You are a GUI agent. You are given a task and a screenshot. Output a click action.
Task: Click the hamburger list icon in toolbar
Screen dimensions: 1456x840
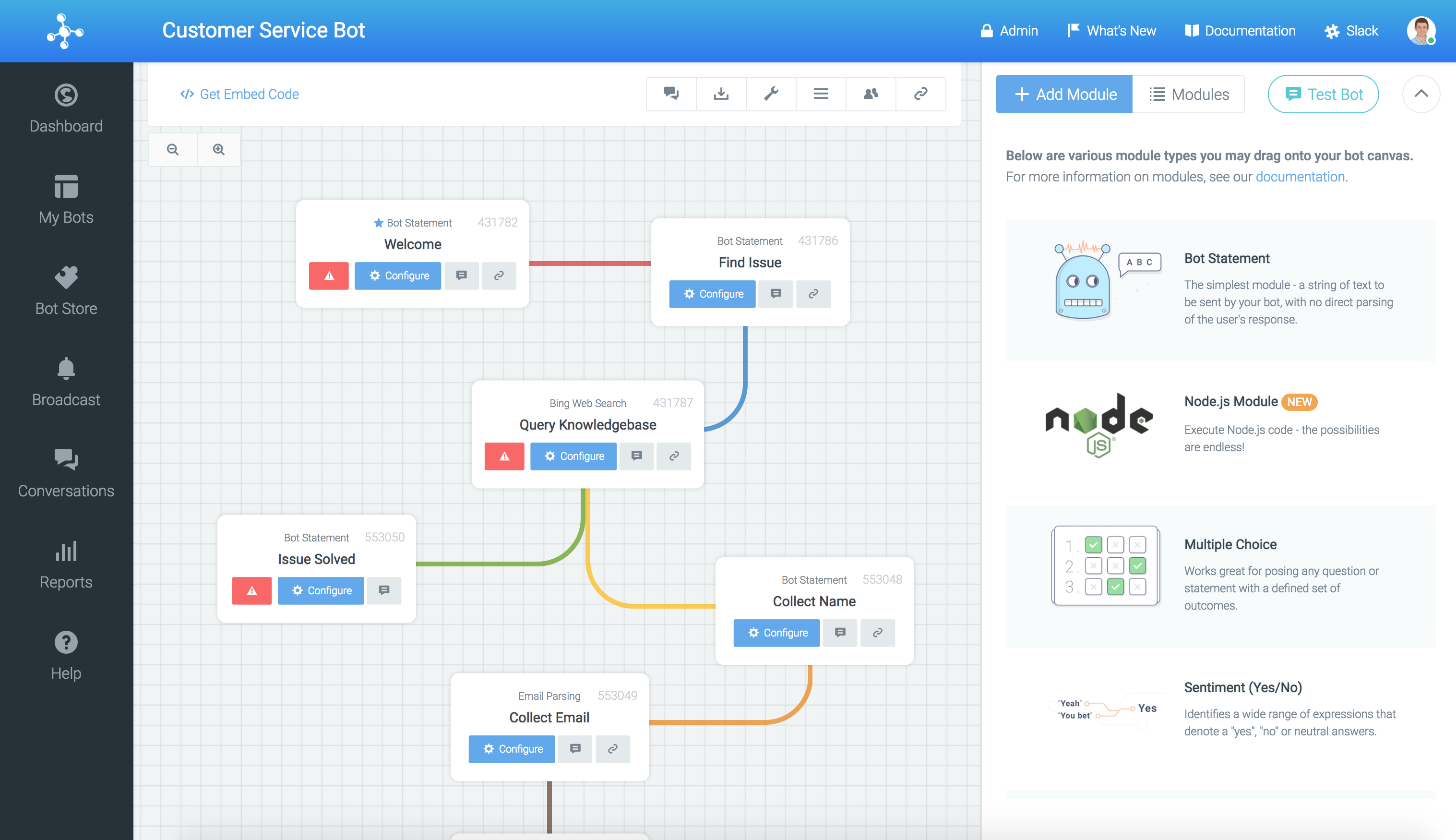coord(821,94)
